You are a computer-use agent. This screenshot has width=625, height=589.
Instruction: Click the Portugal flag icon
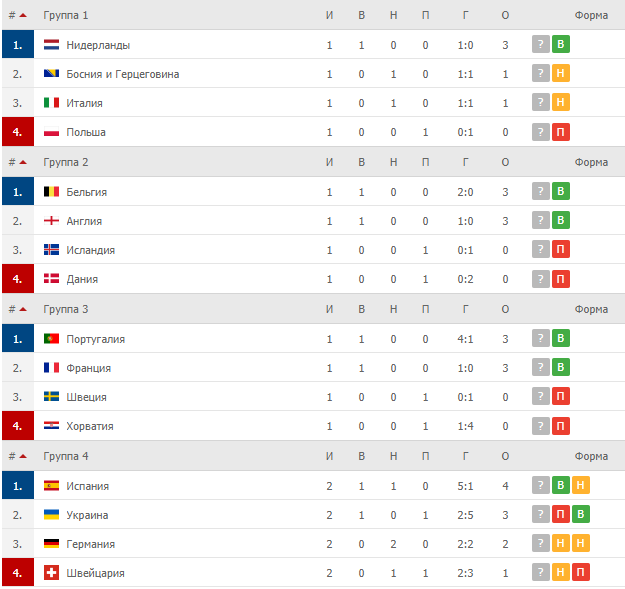coord(52,339)
